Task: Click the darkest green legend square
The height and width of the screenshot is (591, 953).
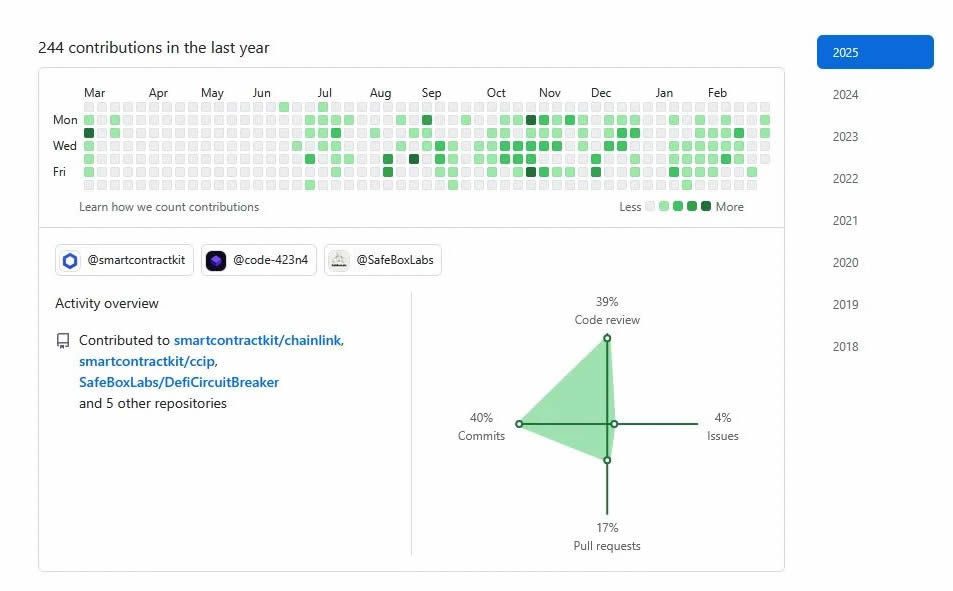Action: pyautogui.click(x=706, y=207)
